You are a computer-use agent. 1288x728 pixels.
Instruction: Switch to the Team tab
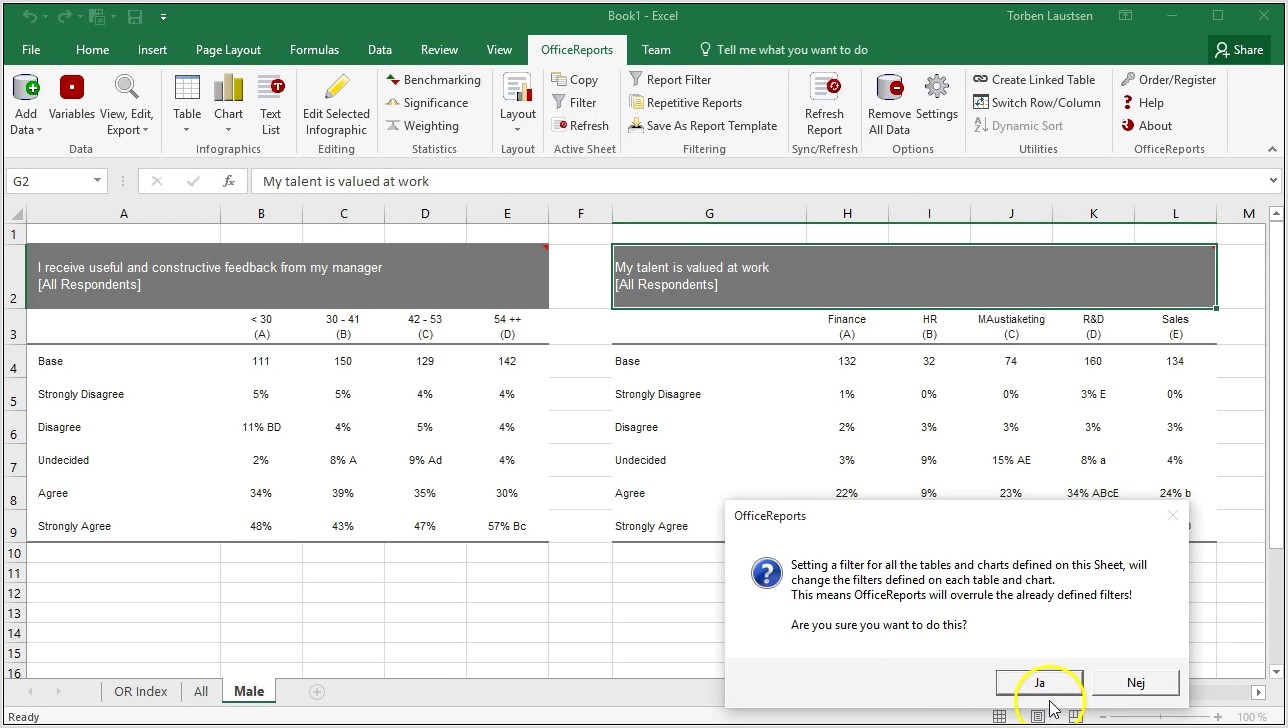656,50
